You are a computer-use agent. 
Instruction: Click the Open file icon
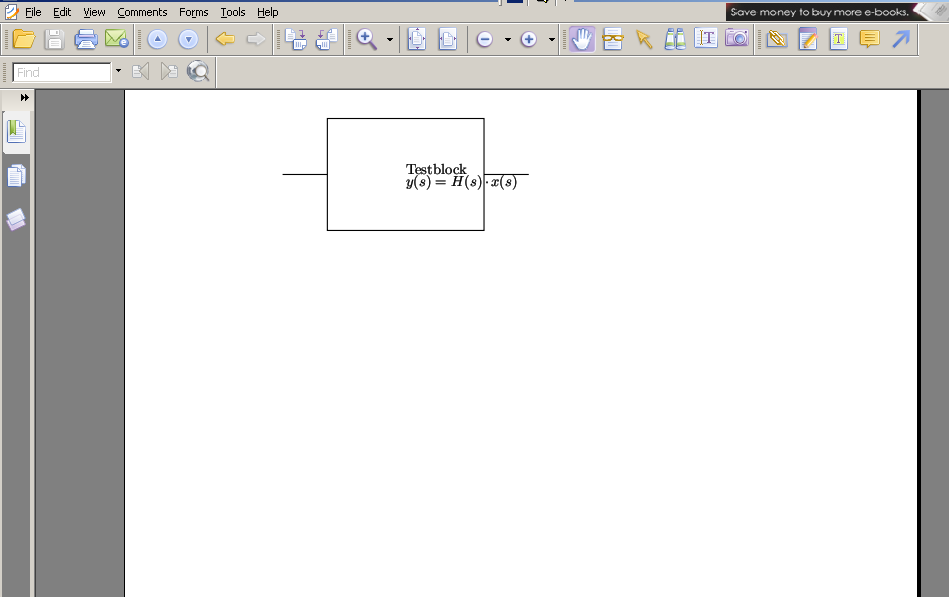[23, 39]
